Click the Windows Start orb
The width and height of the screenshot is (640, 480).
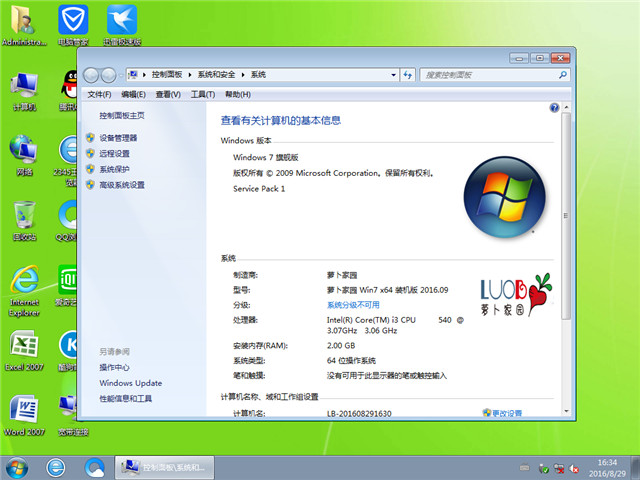[17, 468]
